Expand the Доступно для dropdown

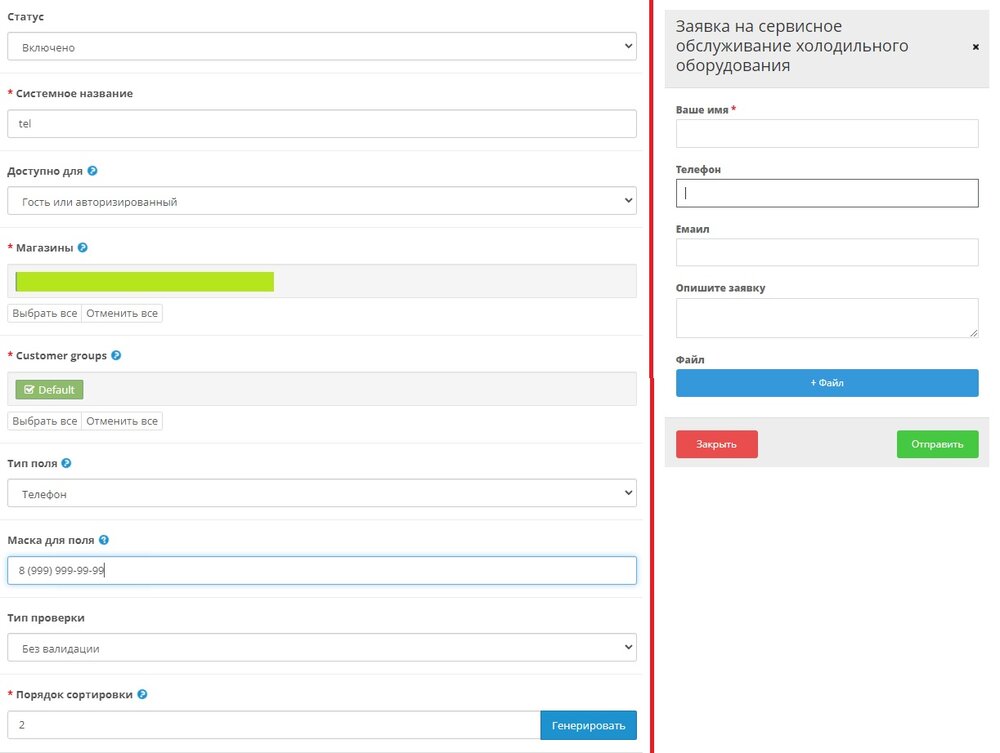[x=321, y=201]
